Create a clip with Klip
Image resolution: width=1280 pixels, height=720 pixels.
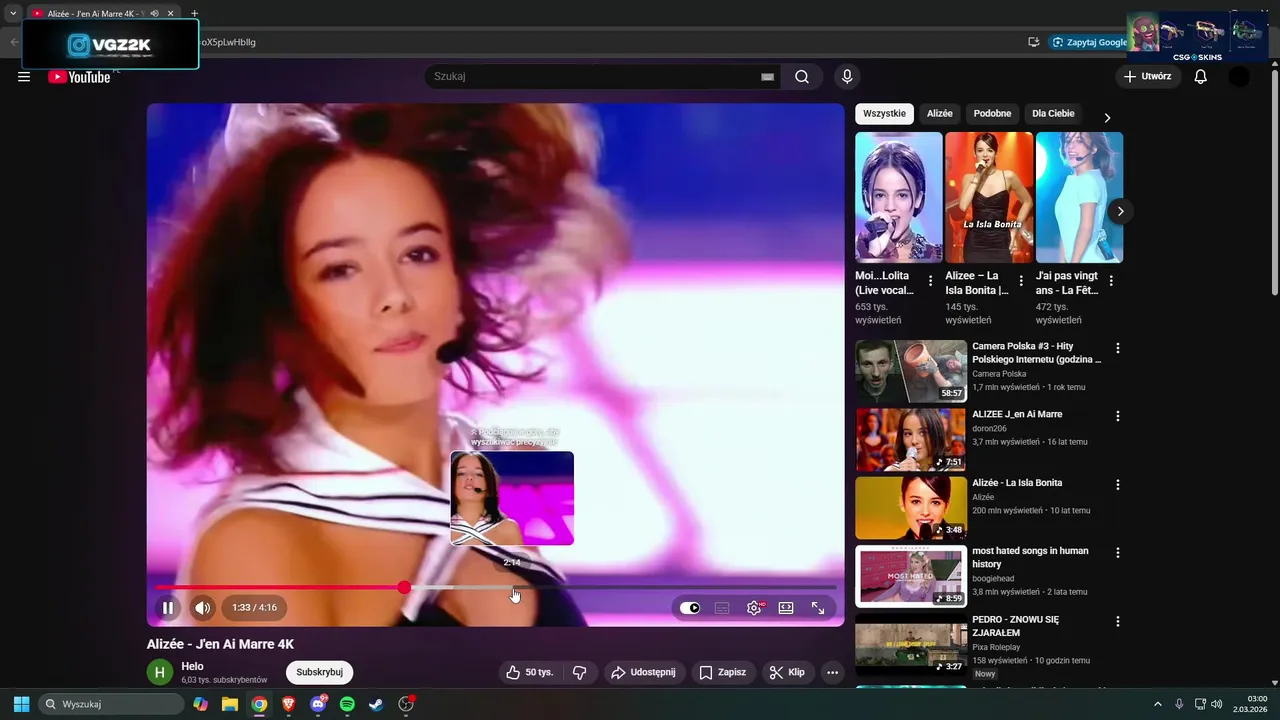click(x=787, y=672)
